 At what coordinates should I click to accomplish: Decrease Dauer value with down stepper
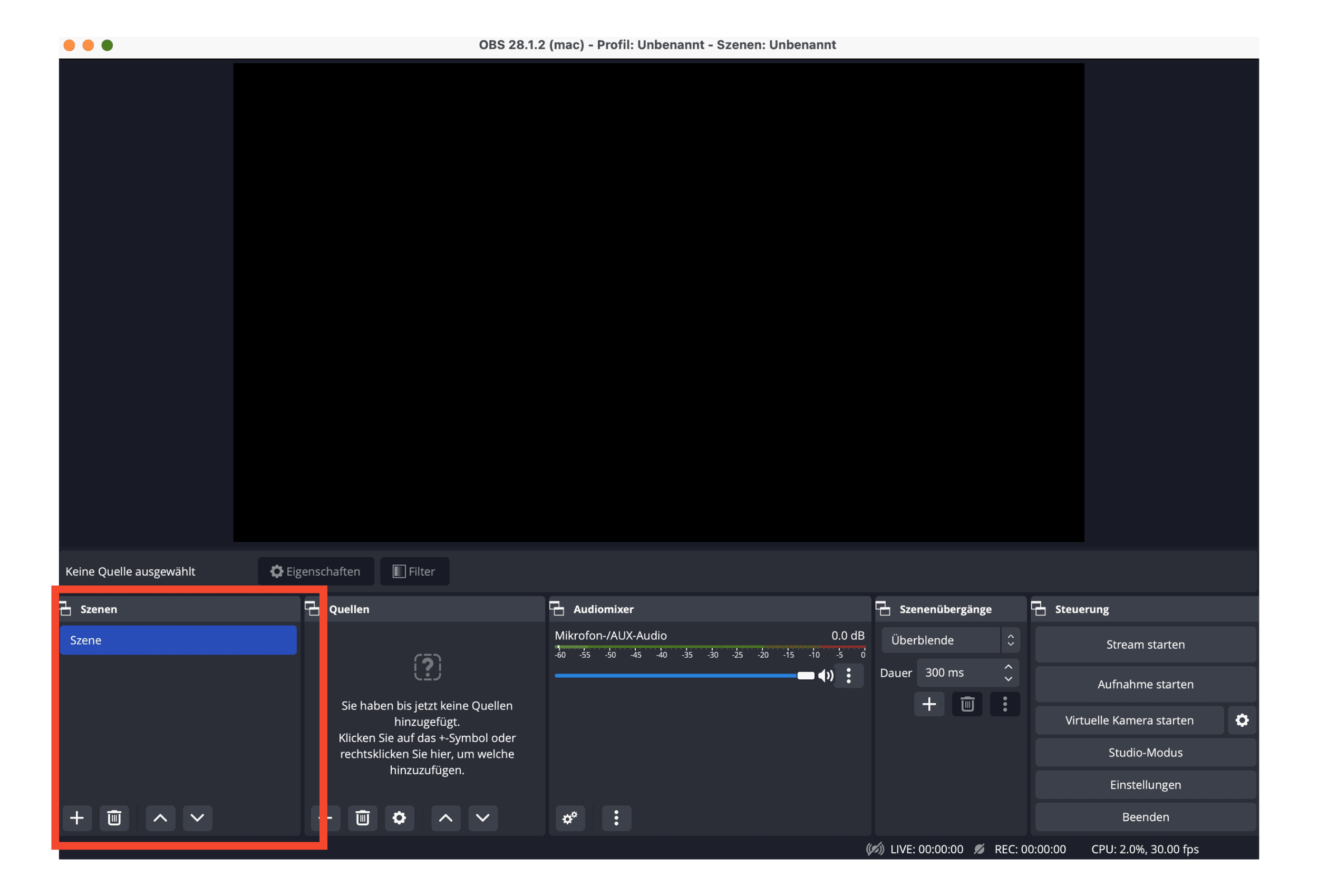pos(1009,679)
